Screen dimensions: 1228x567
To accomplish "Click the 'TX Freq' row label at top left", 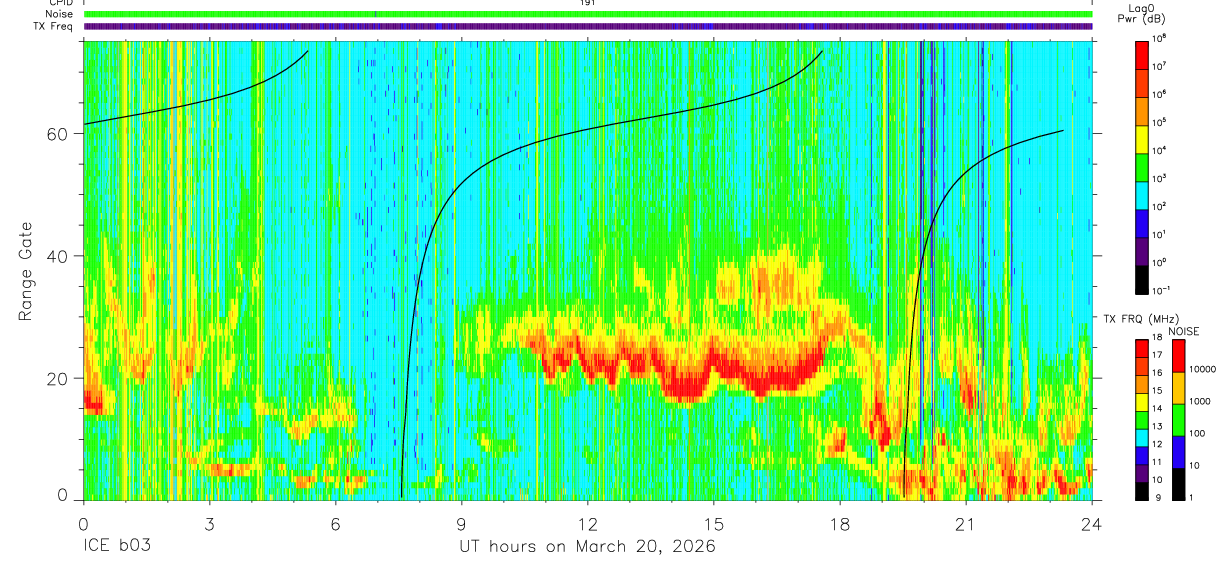I will pos(54,26).
